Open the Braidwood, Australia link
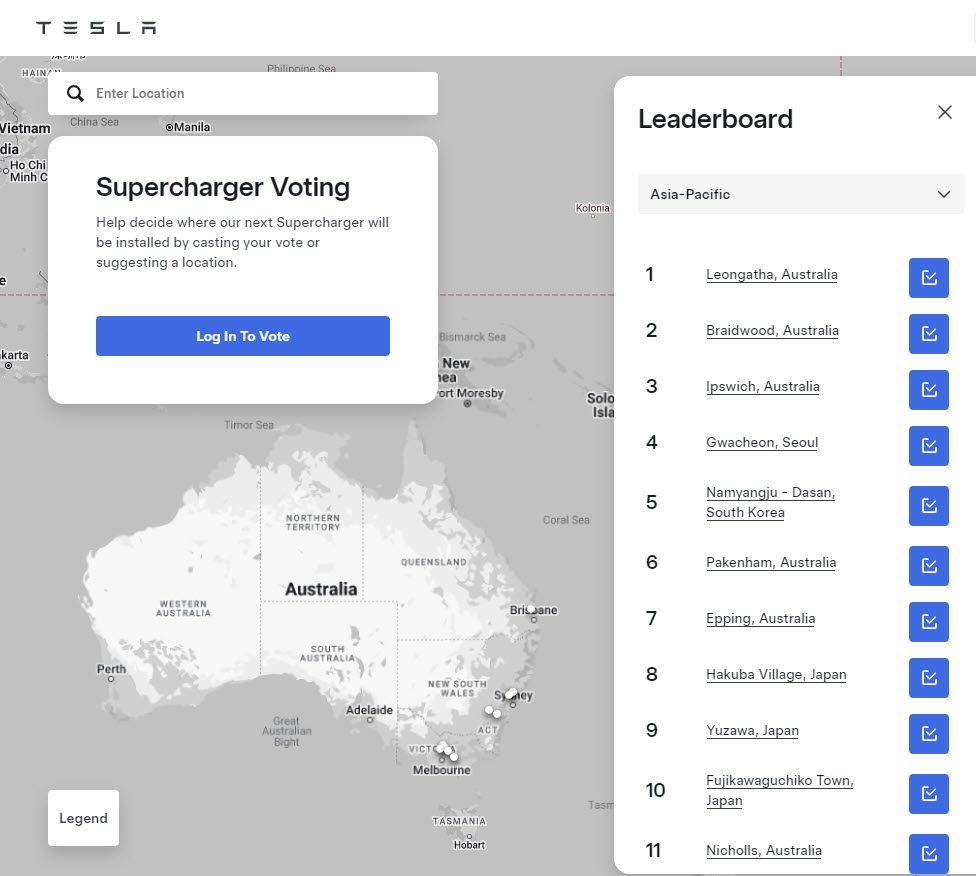Screen dimensions: 976x876 (772, 331)
